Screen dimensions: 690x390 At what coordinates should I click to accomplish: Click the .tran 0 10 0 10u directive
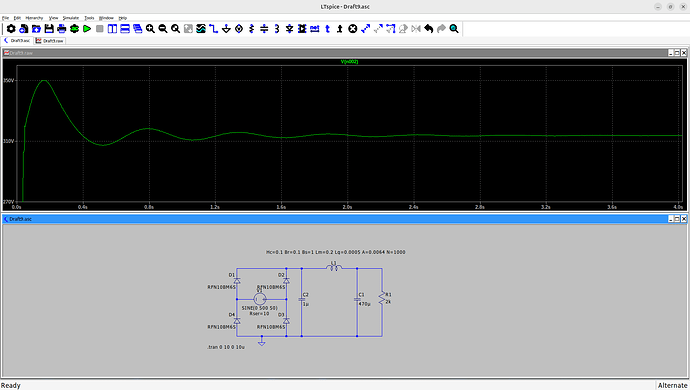coord(226,347)
